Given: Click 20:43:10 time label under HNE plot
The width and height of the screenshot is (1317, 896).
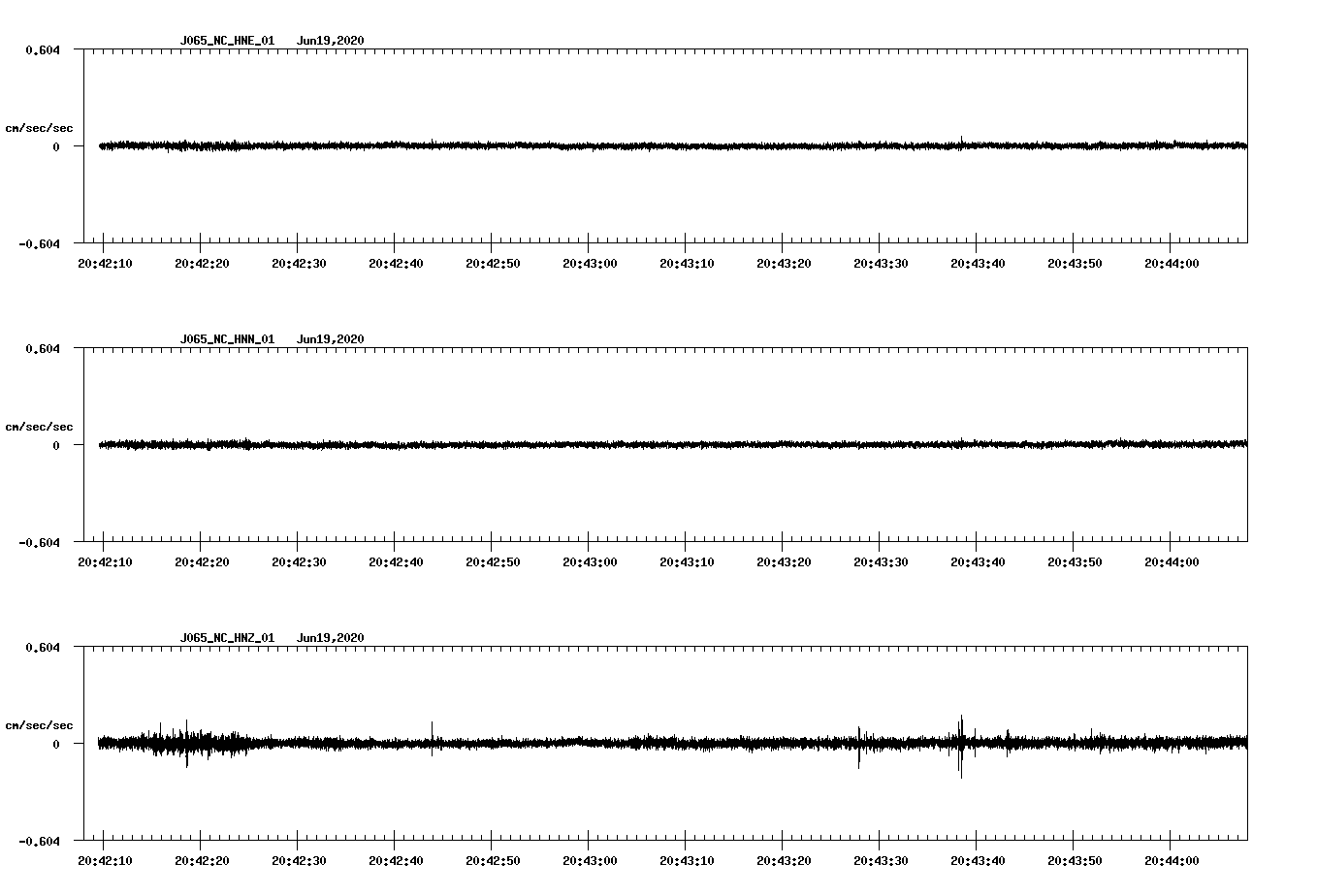Looking at the screenshot, I should coord(687,264).
